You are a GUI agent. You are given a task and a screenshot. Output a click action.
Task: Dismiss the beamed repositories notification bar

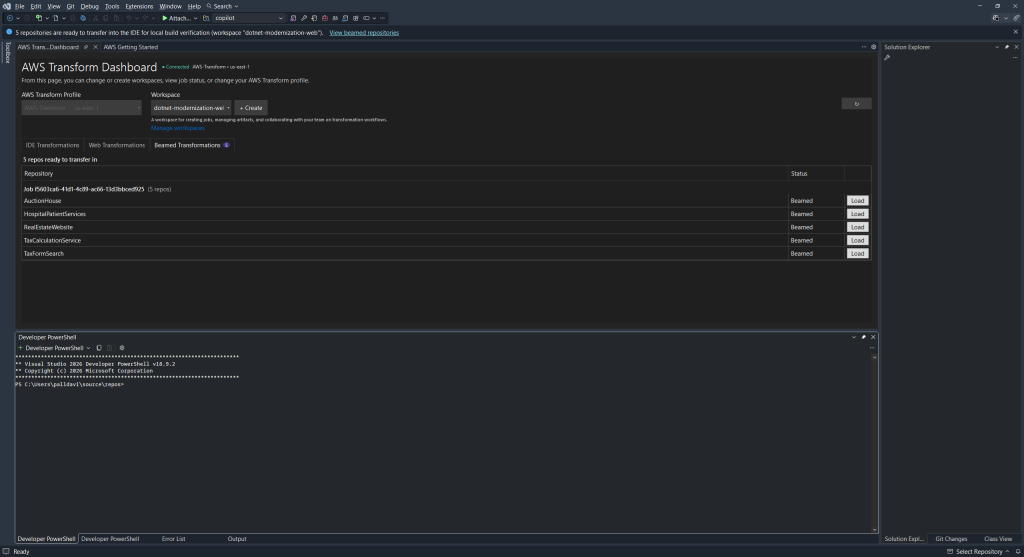1016,32
